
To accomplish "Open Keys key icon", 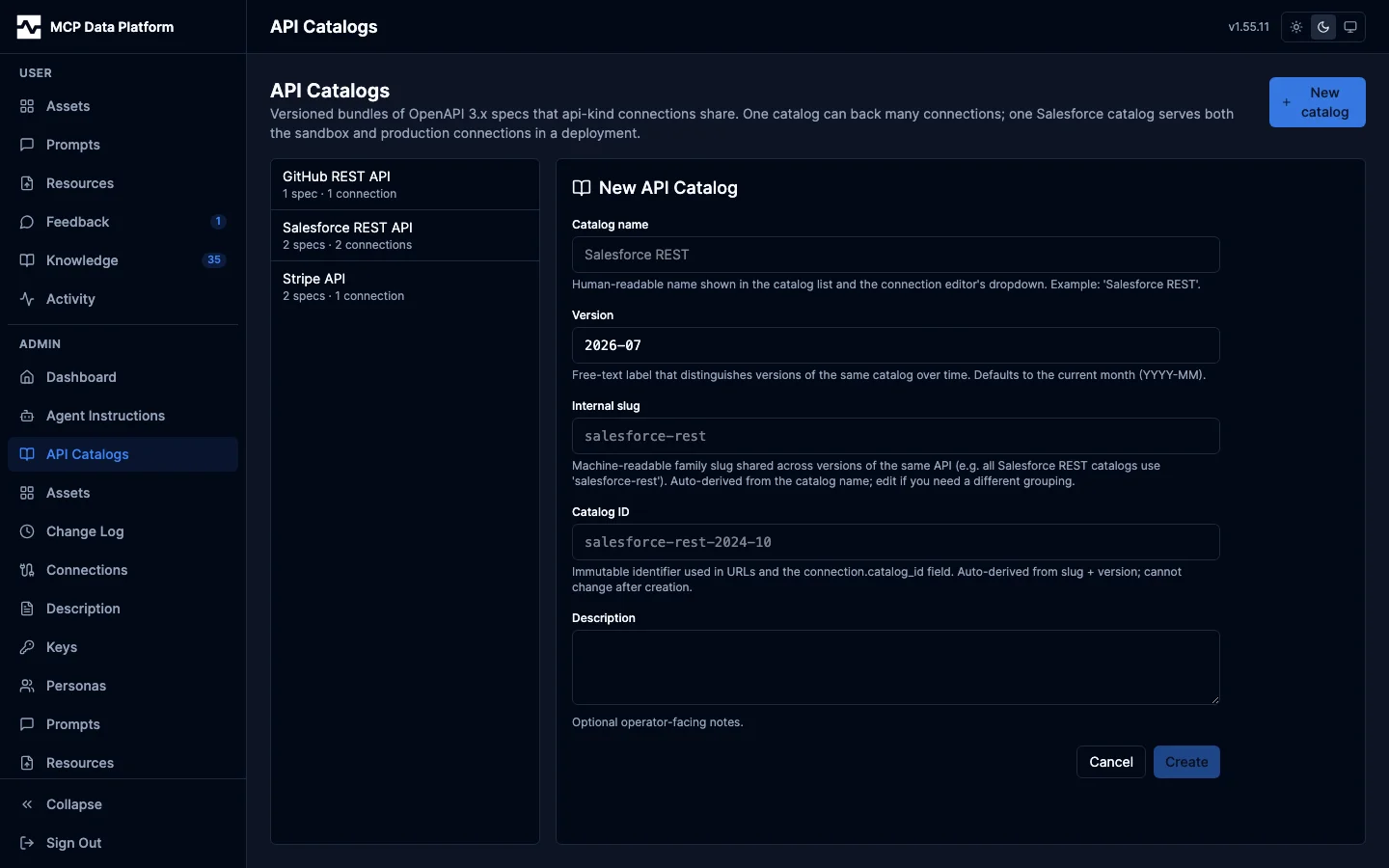I will point(27,647).
